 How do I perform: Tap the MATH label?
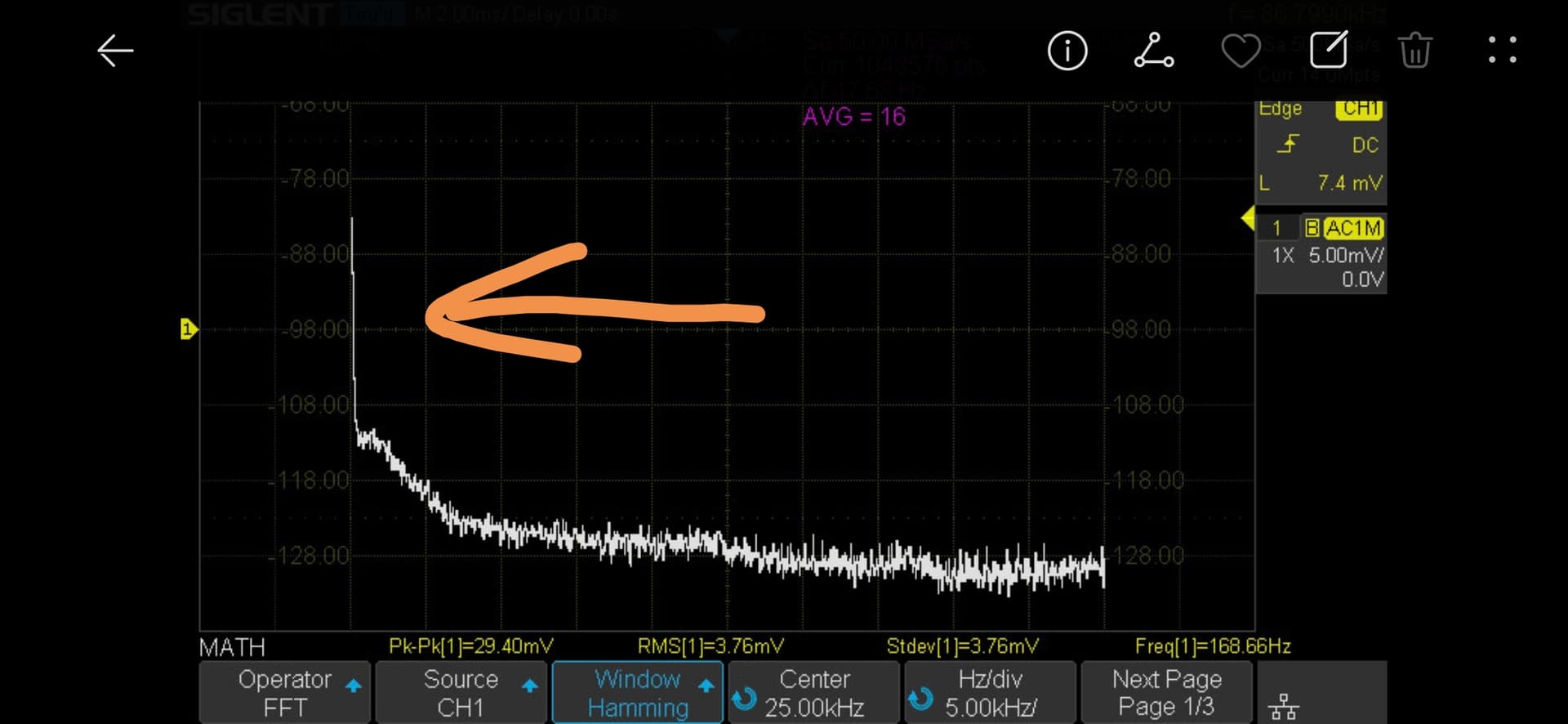pyautogui.click(x=232, y=648)
